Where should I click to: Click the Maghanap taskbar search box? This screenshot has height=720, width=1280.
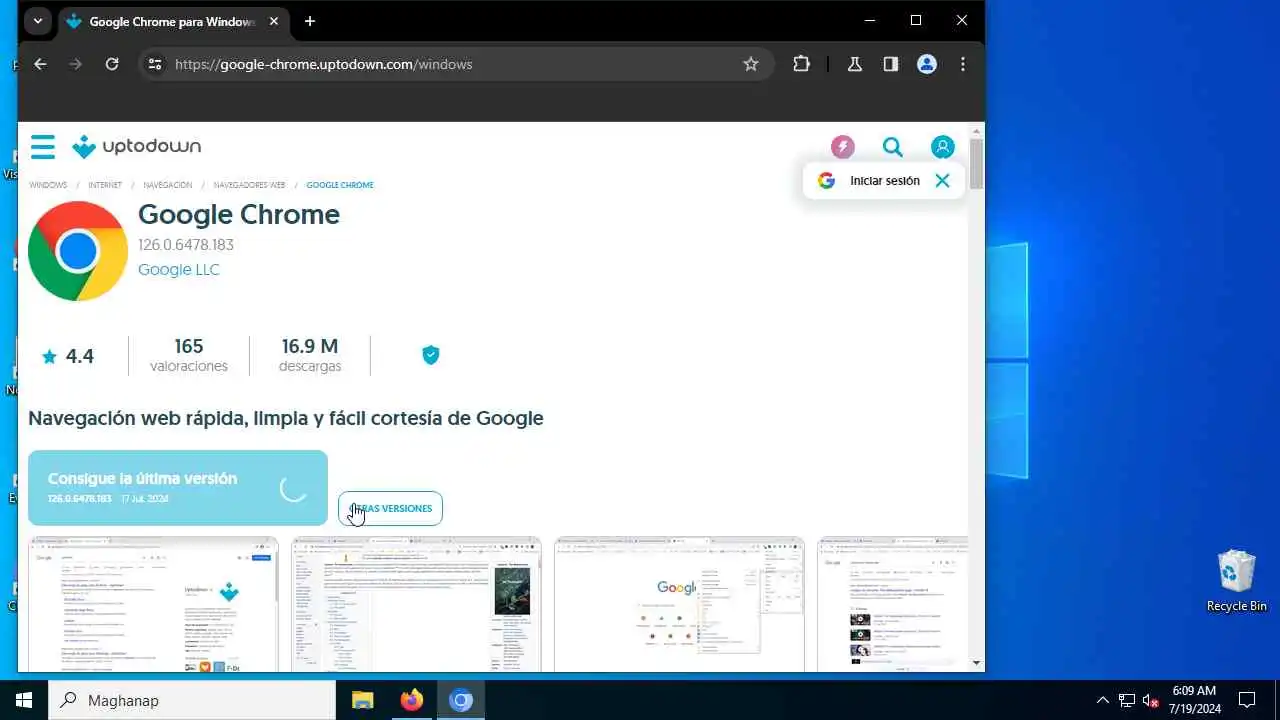coord(192,700)
